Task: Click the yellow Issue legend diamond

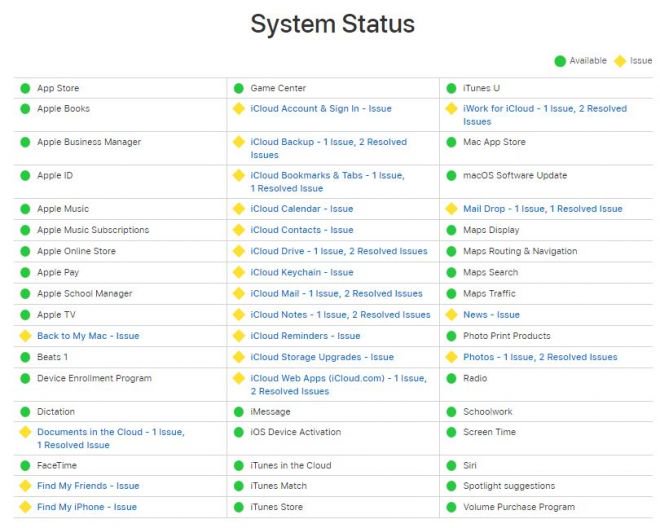Action: (620, 61)
